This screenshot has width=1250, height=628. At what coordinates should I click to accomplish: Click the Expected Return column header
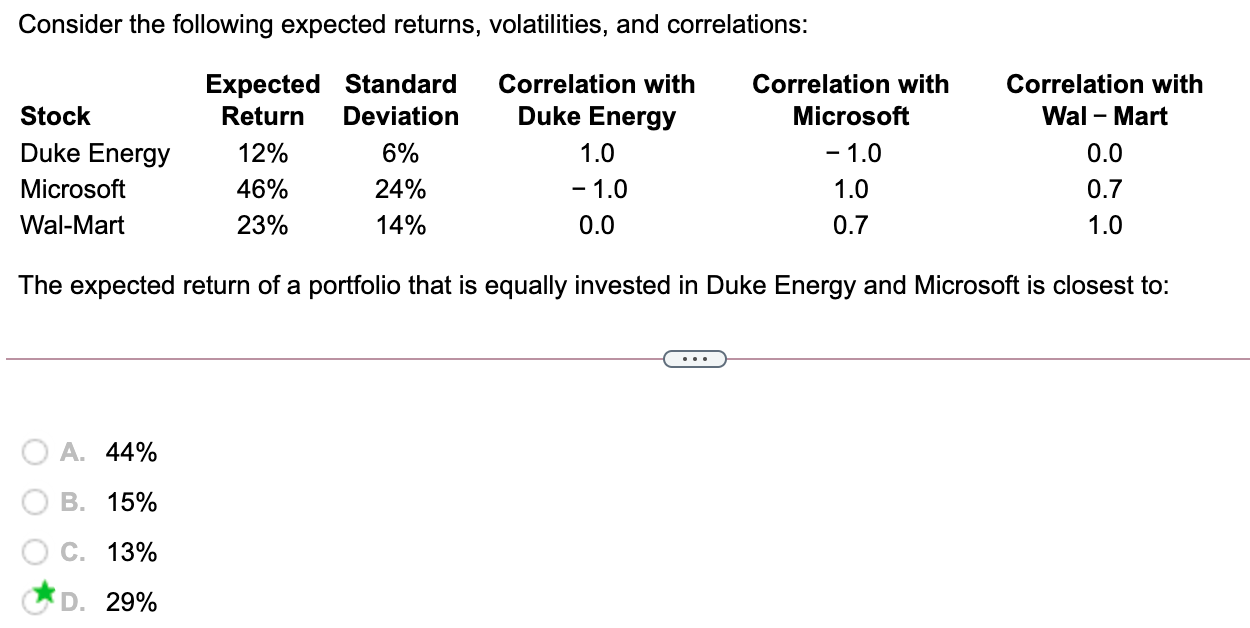point(262,100)
